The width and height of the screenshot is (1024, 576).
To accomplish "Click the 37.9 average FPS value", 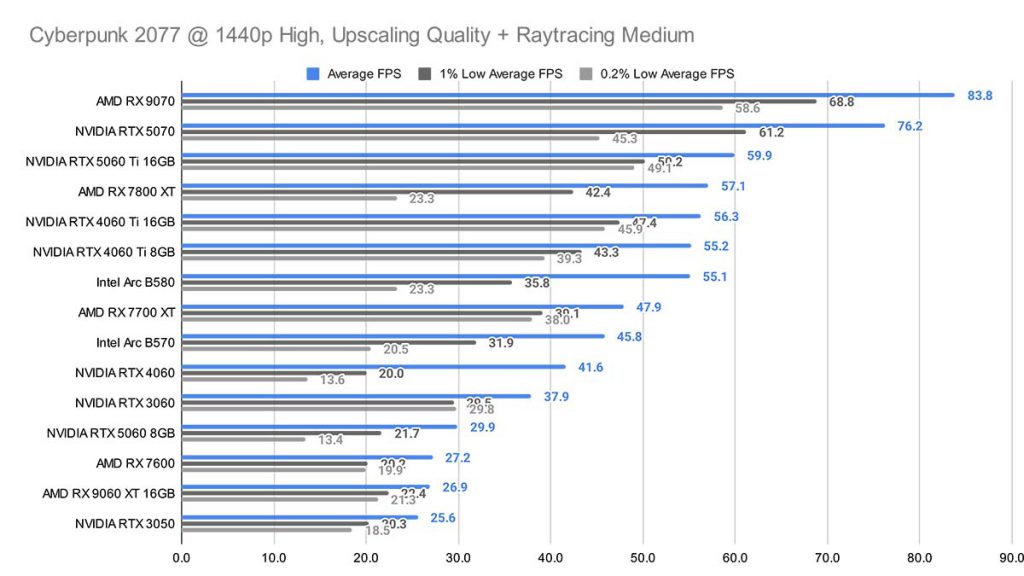I will 556,397.
